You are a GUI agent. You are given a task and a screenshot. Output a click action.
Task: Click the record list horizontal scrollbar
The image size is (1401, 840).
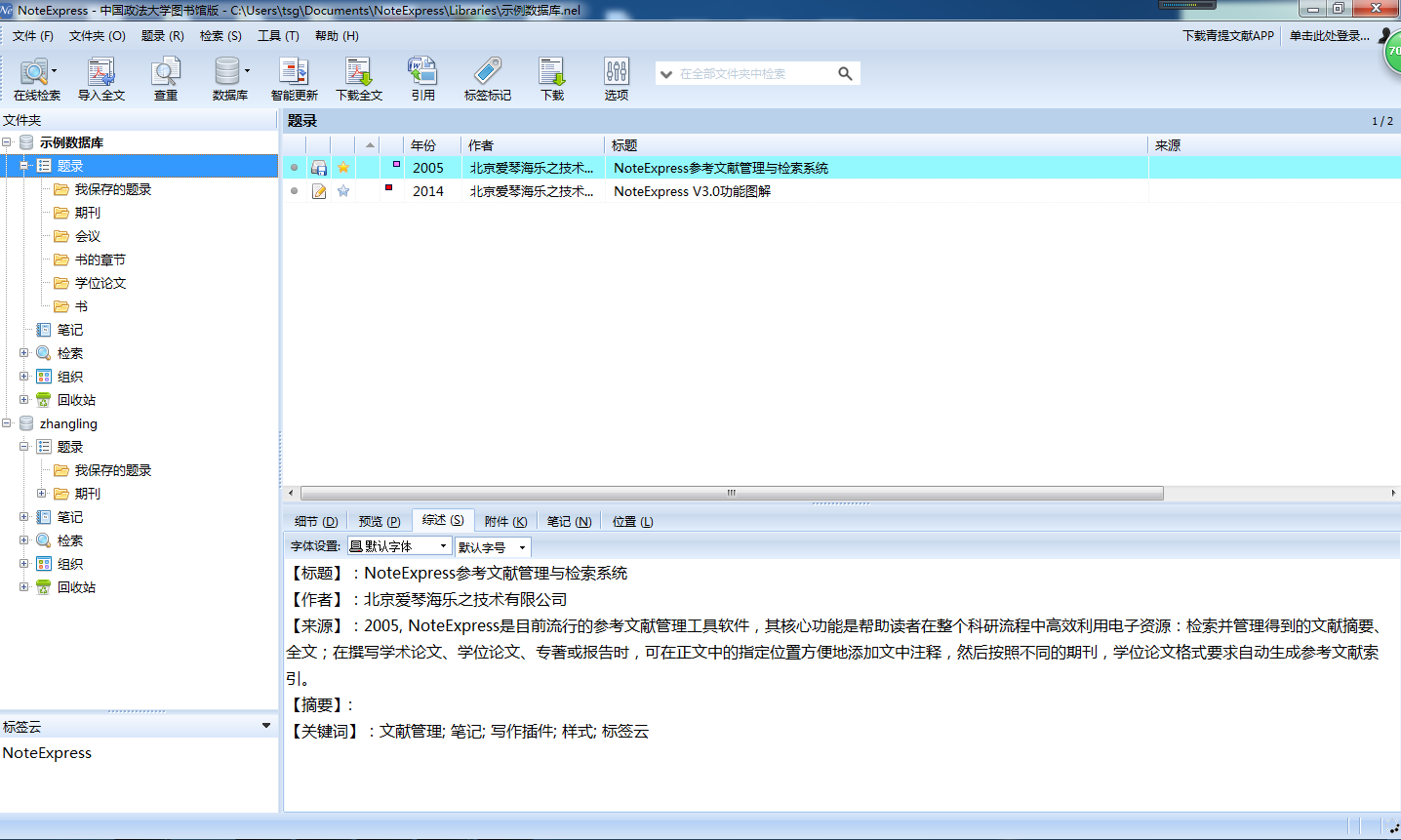[732, 494]
